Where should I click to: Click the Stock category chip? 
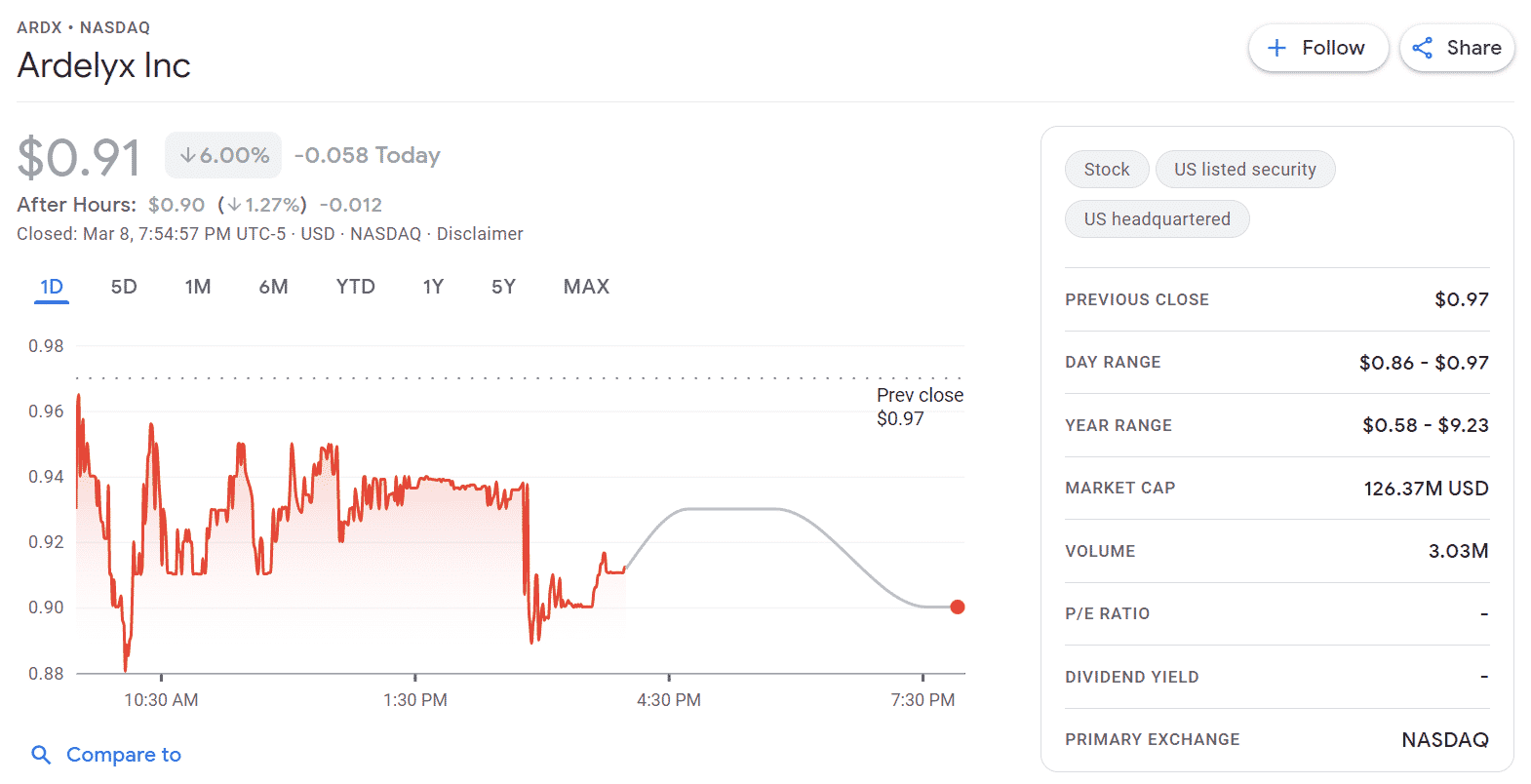pos(1107,170)
